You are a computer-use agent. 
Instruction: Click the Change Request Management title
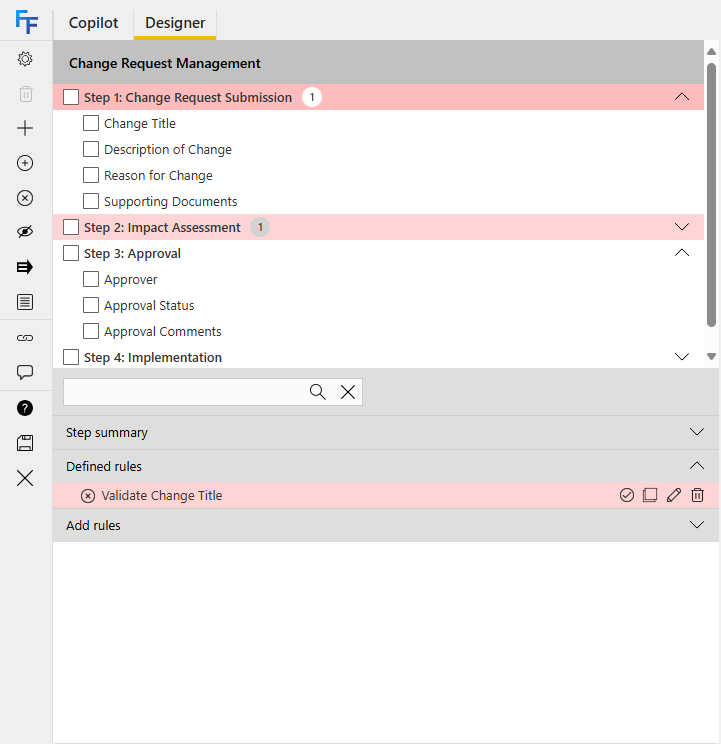(165, 64)
